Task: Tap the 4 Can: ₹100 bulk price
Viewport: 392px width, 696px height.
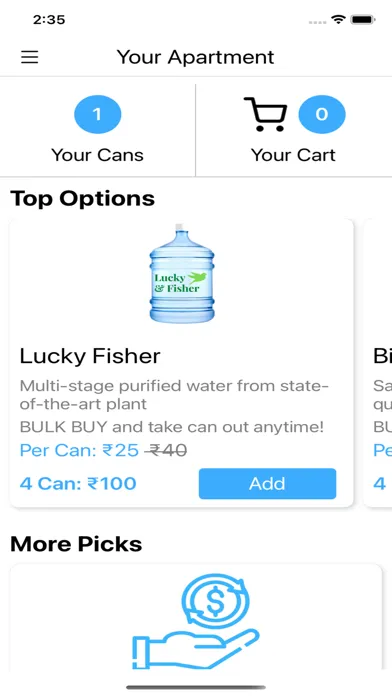Action: 78,483
